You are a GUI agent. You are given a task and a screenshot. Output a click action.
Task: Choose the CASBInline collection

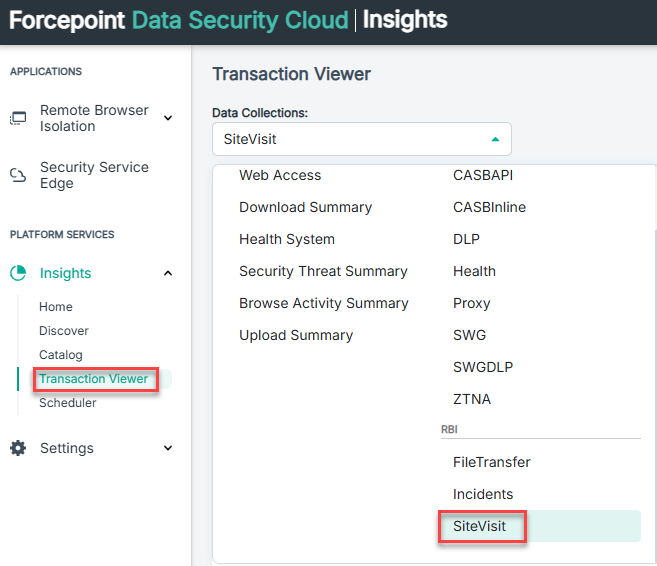tap(489, 207)
